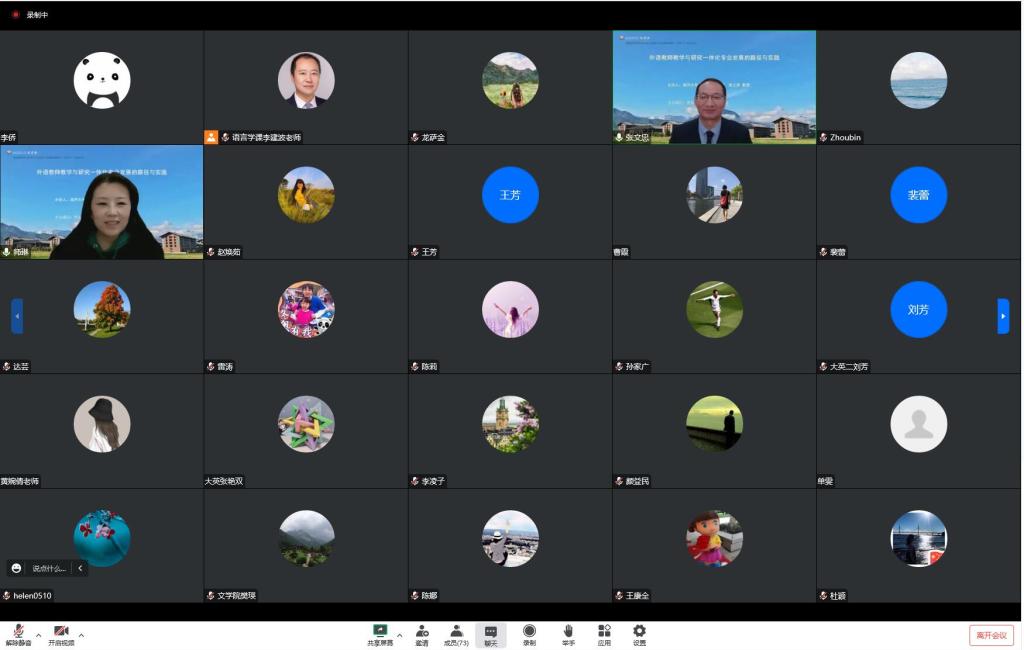This screenshot has width=1024, height=650.
Task: Select 张文忠's video tile
Action: [x=714, y=87]
